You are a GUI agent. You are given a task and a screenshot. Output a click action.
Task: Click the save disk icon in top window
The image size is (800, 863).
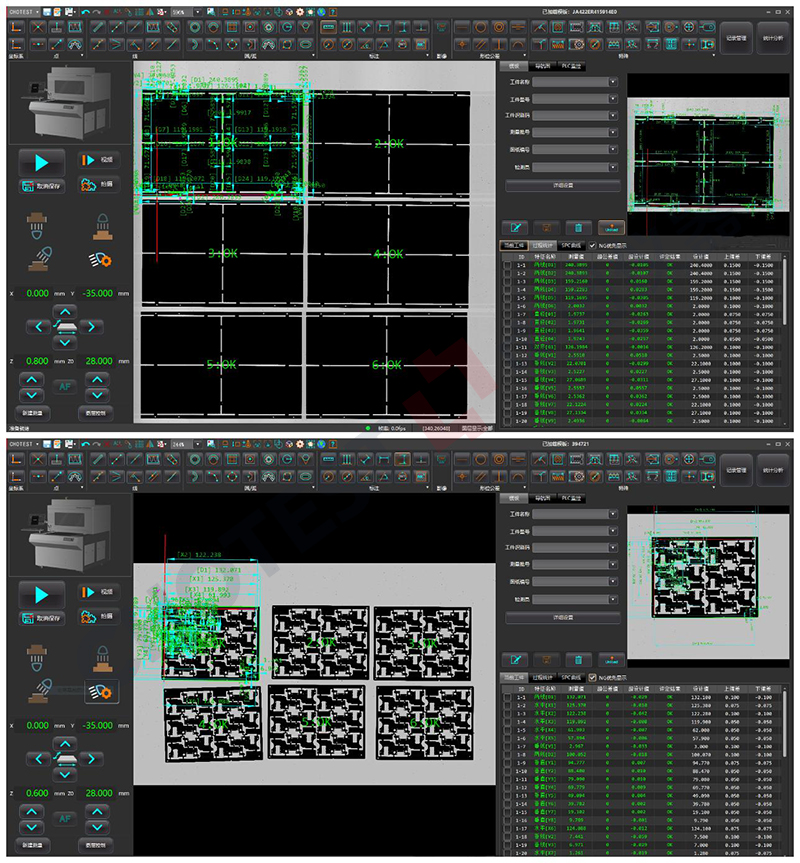click(x=47, y=12)
